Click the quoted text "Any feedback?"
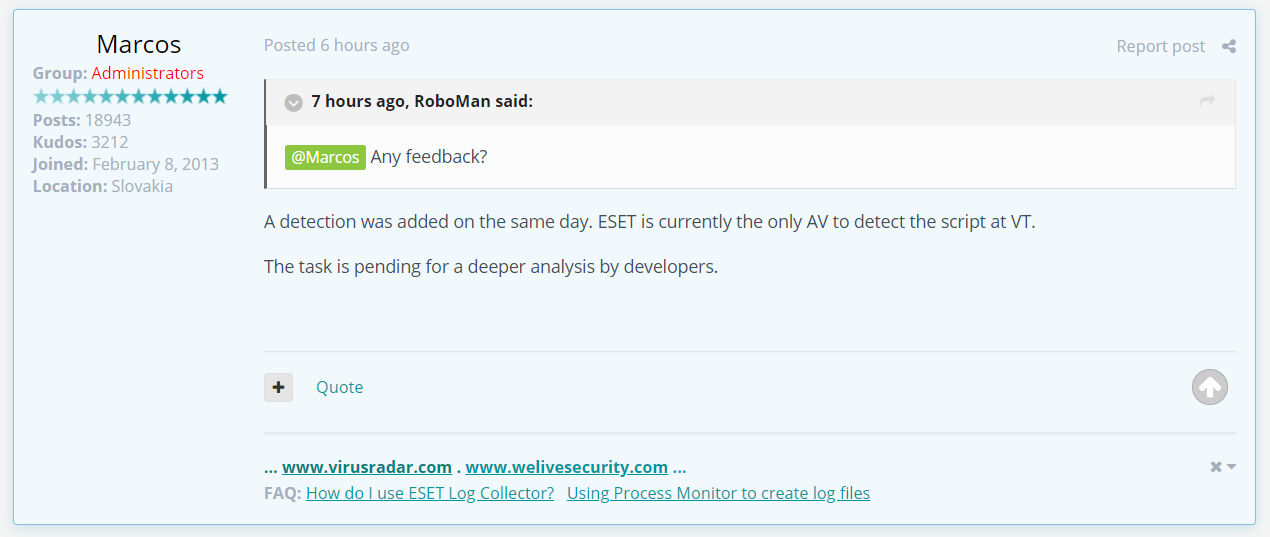1270x537 pixels. [429, 157]
